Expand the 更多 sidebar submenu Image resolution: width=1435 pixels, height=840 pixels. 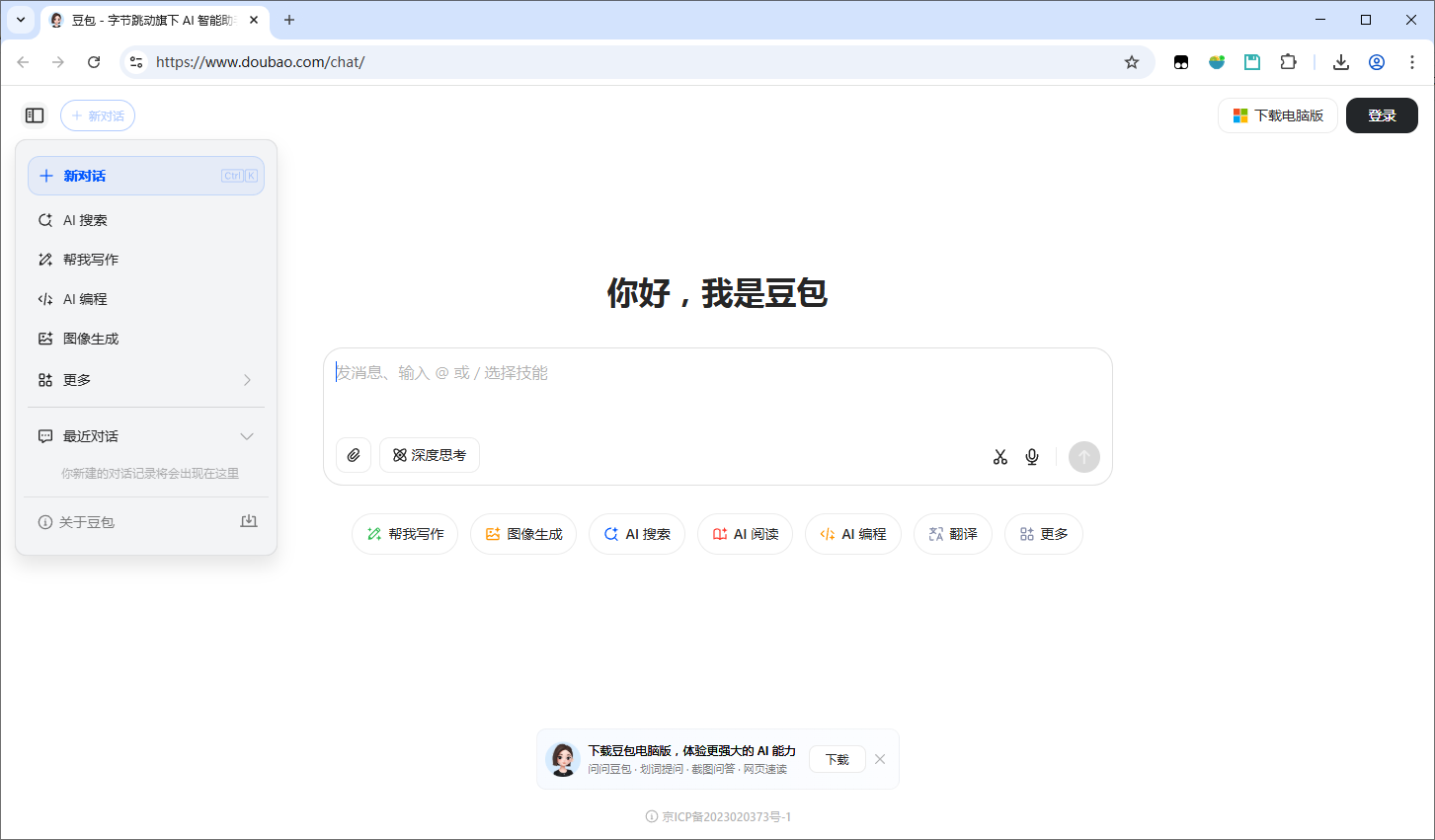(146, 380)
